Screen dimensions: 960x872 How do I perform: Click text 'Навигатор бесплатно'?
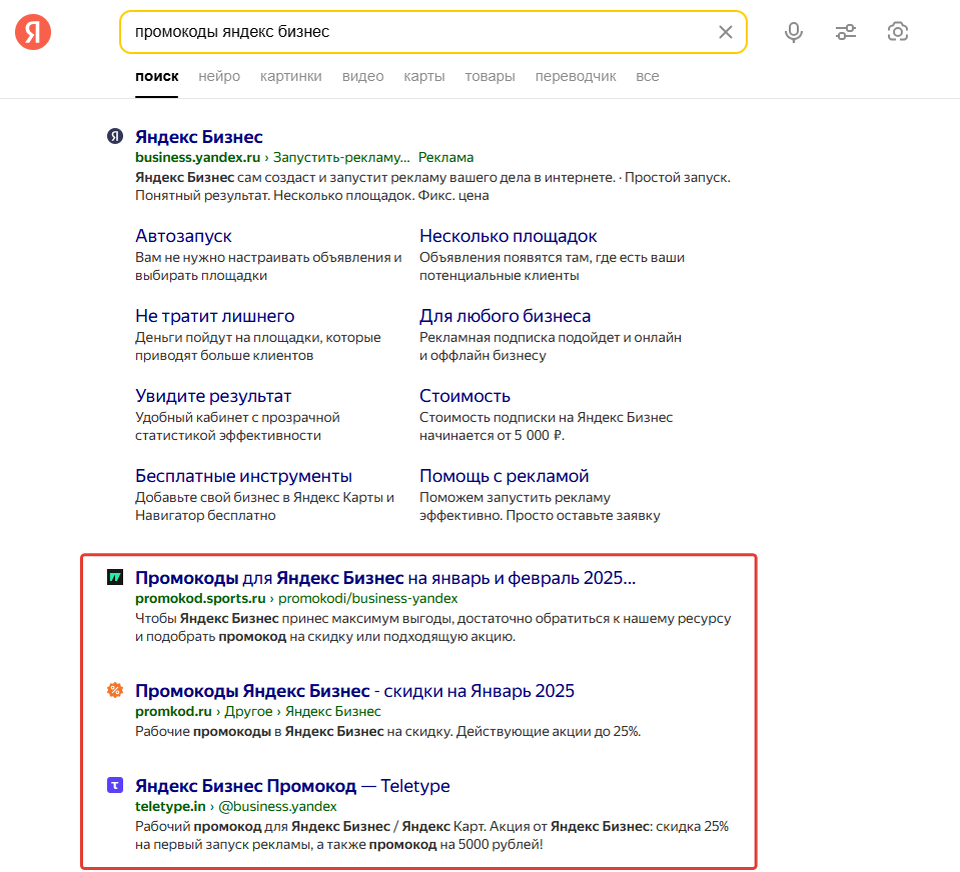206,516
